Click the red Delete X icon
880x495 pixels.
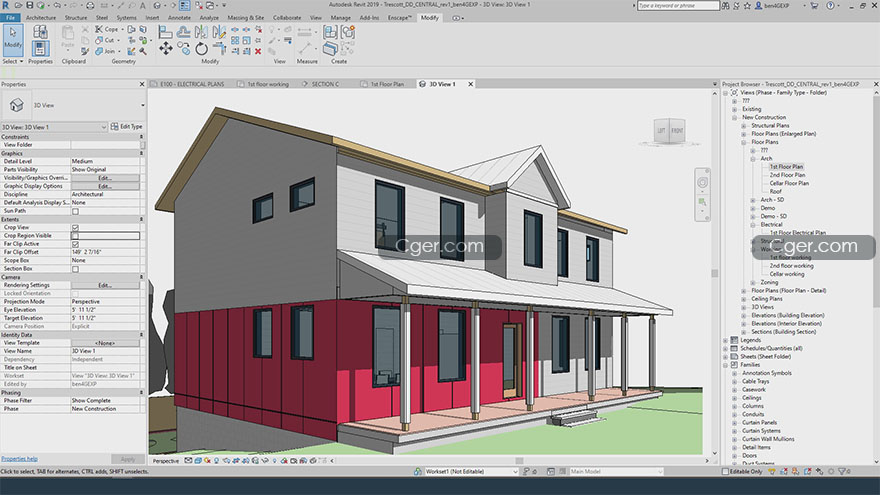pos(258,51)
